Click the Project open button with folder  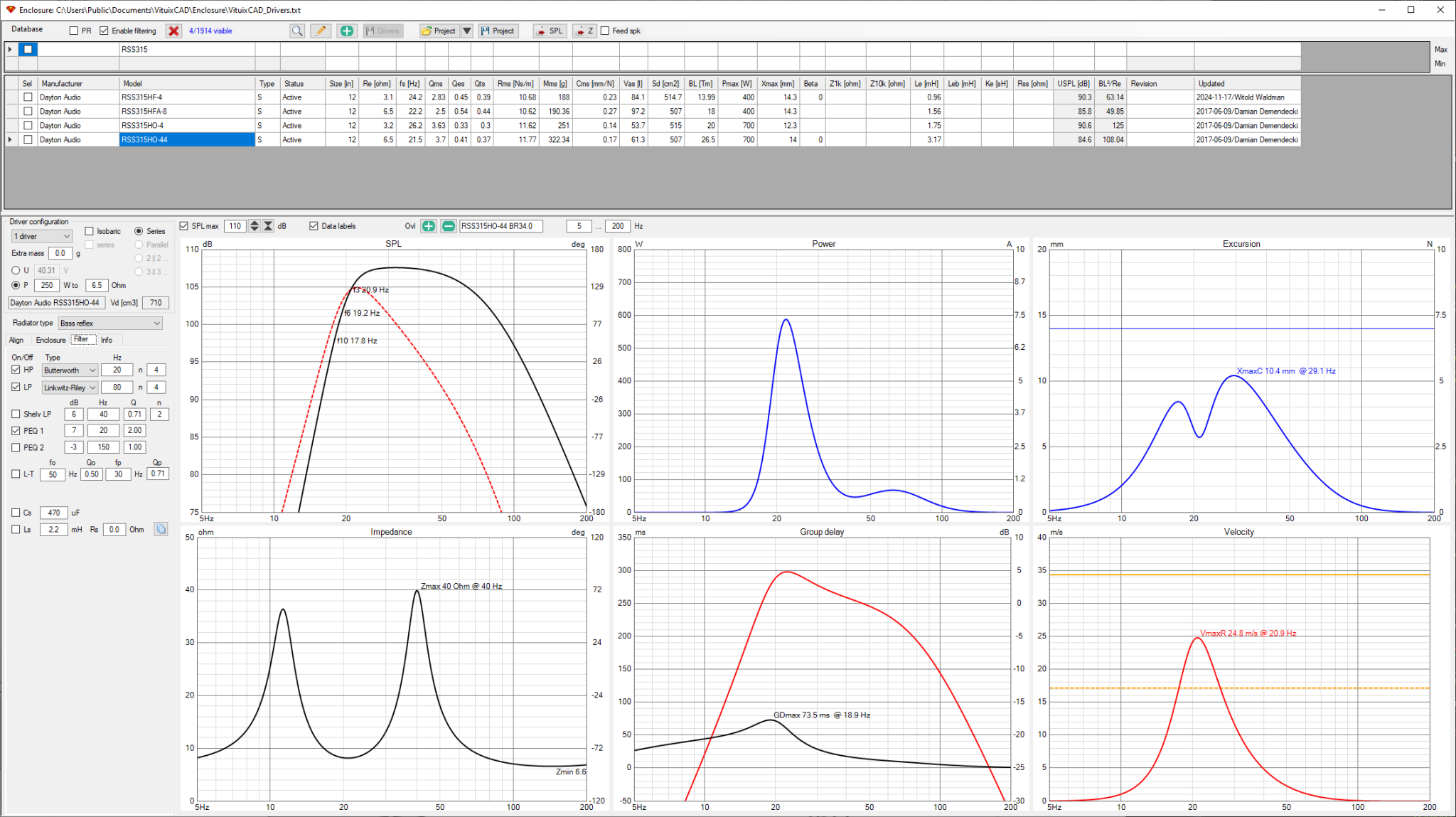tap(439, 31)
